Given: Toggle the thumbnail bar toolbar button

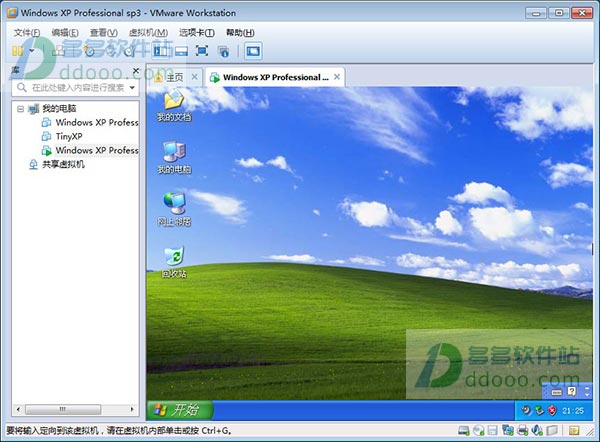Looking at the screenshot, I should tap(181, 51).
